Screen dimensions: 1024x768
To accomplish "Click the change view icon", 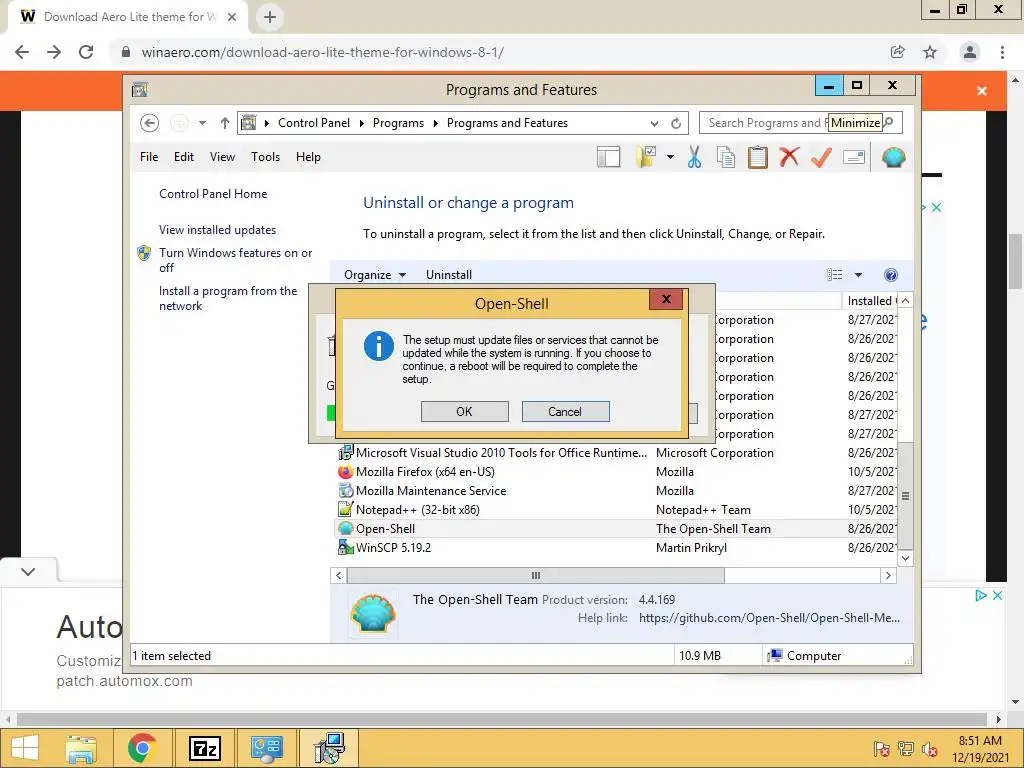I will click(835, 275).
